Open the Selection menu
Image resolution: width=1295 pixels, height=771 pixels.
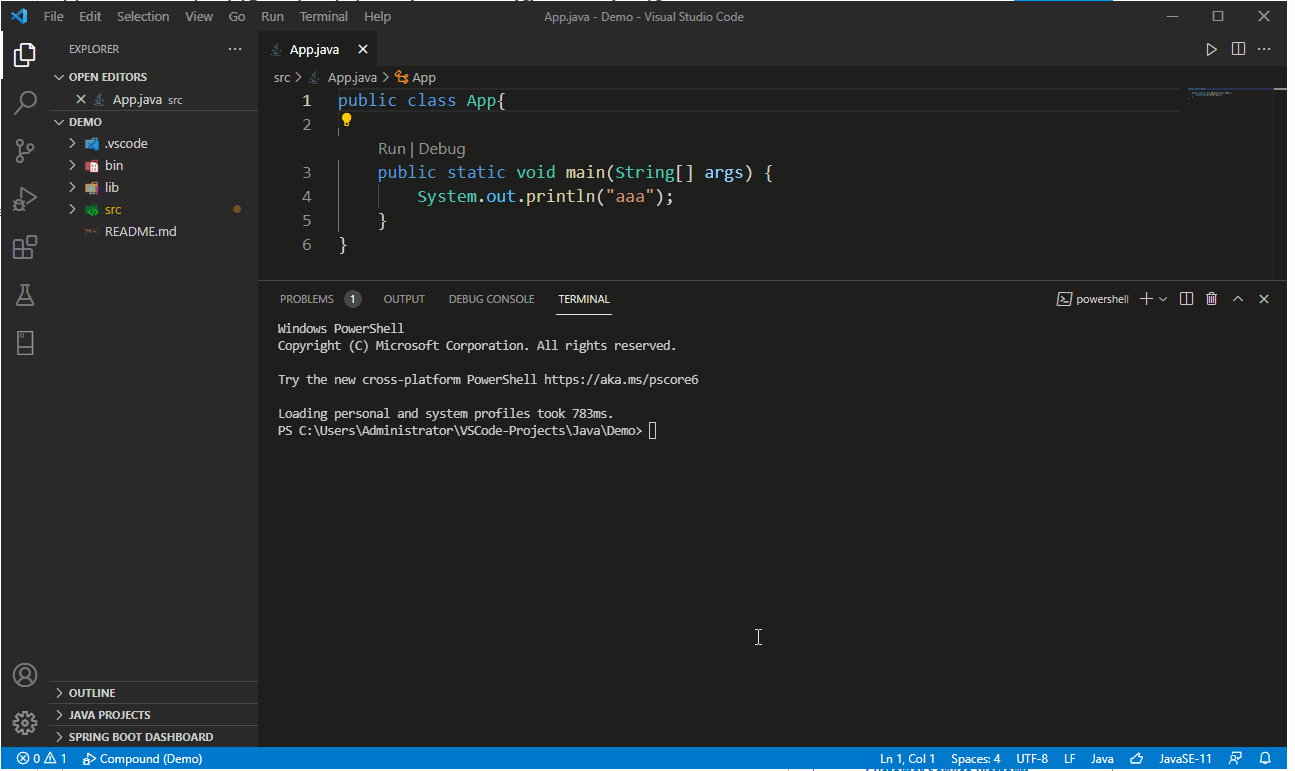(143, 17)
